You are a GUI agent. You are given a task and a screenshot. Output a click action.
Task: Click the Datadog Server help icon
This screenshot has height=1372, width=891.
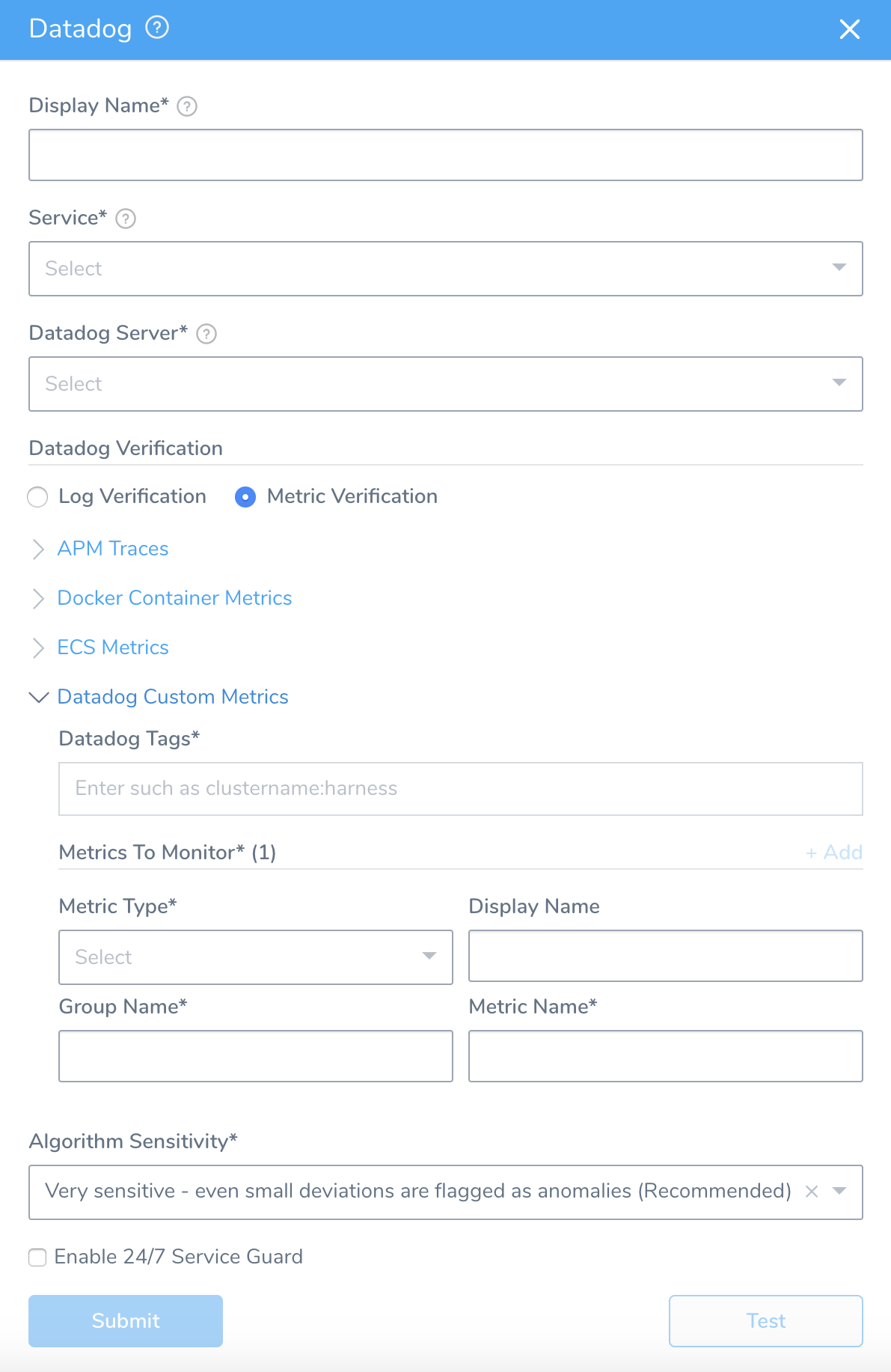[x=206, y=334]
